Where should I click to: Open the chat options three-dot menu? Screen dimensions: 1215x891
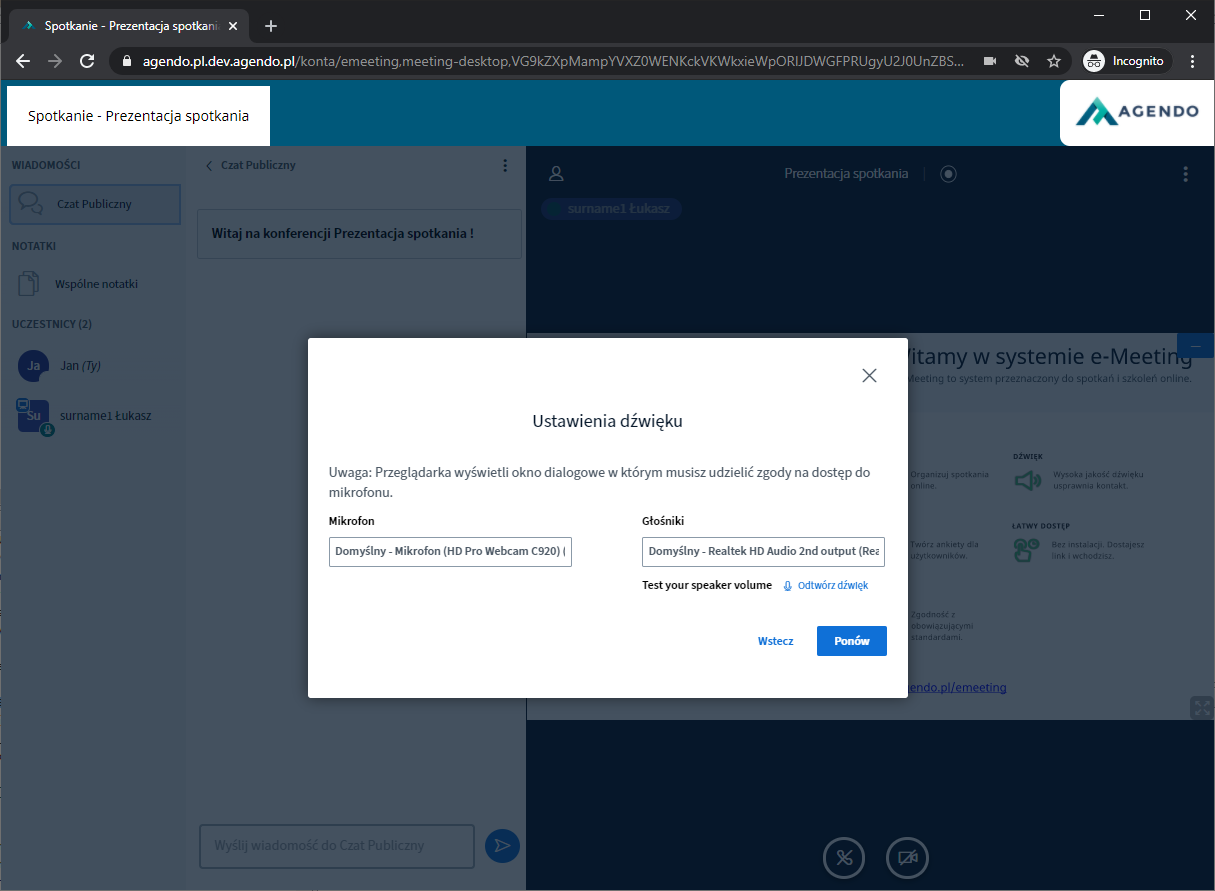pos(505,166)
